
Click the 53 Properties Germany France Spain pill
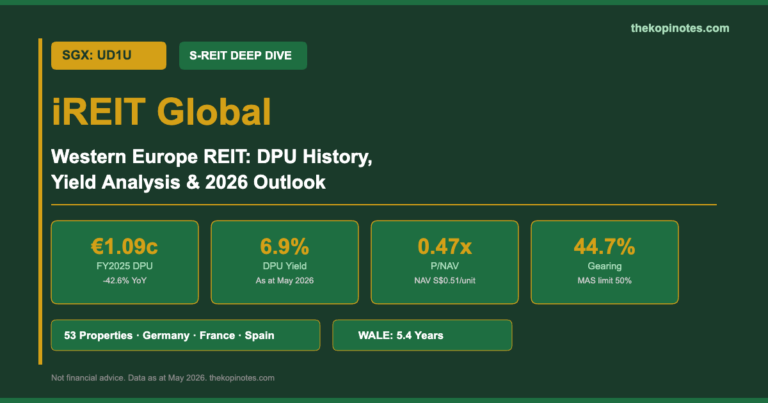(x=186, y=335)
